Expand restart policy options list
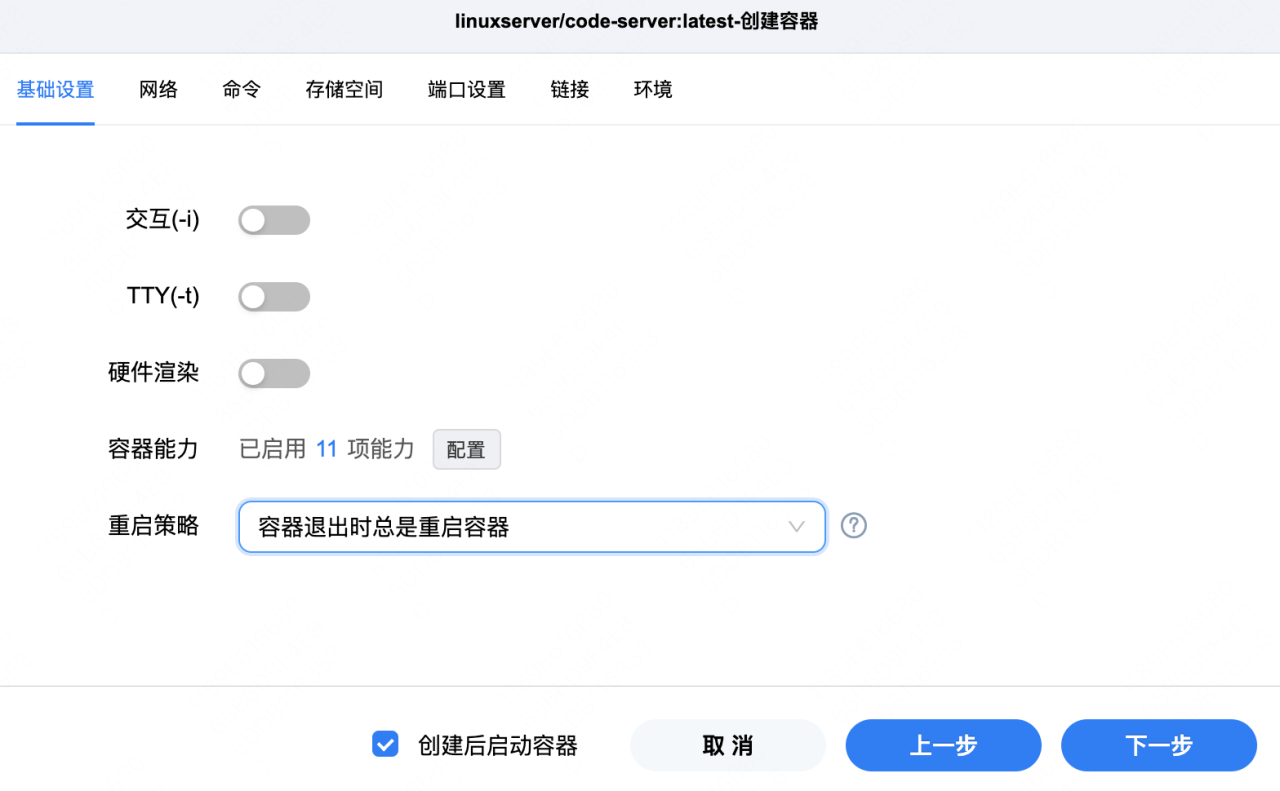 coord(531,526)
